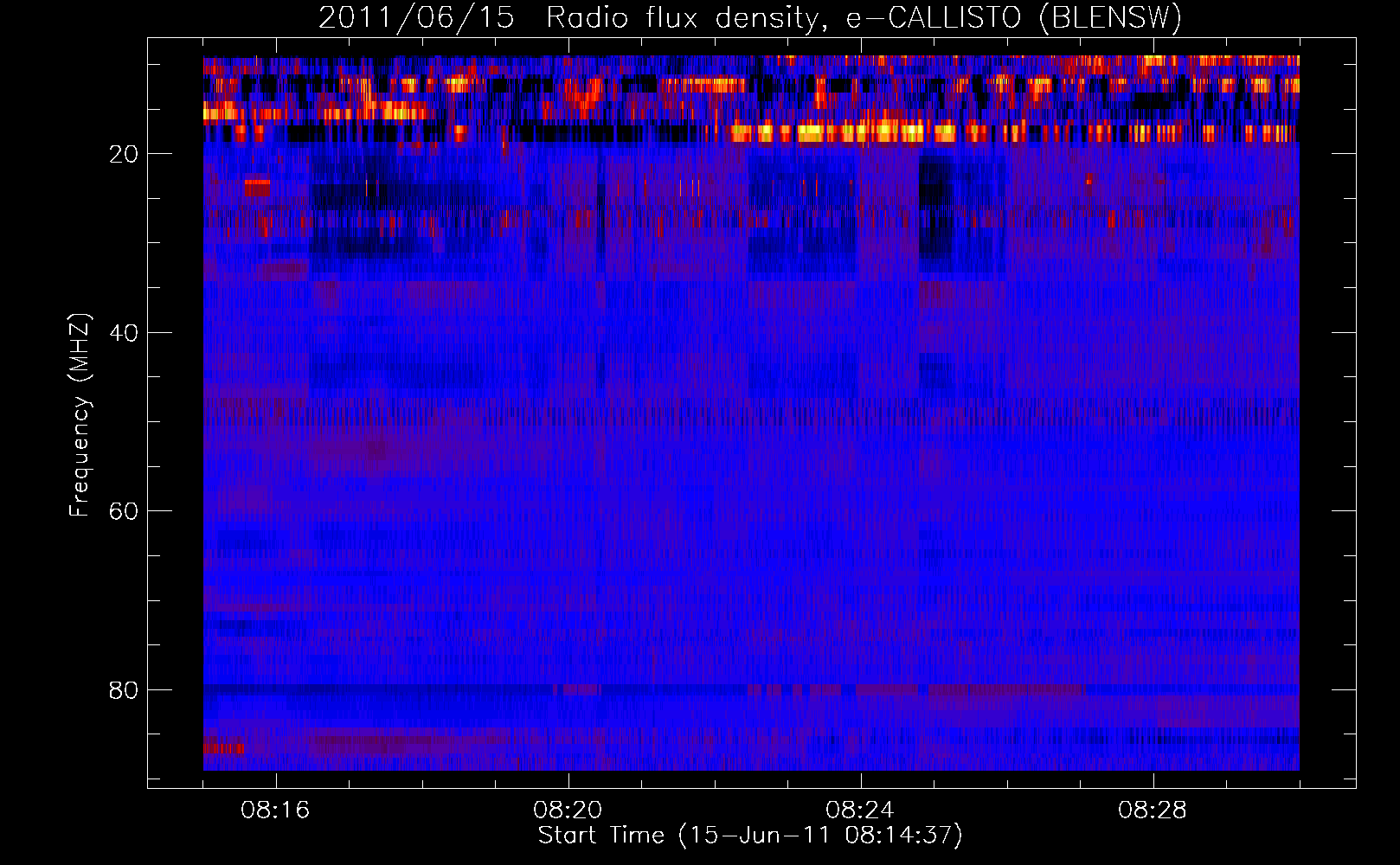This screenshot has height=865, width=1400.
Task: Click the '60' frequency tick label
Action: pyautogui.click(x=124, y=511)
